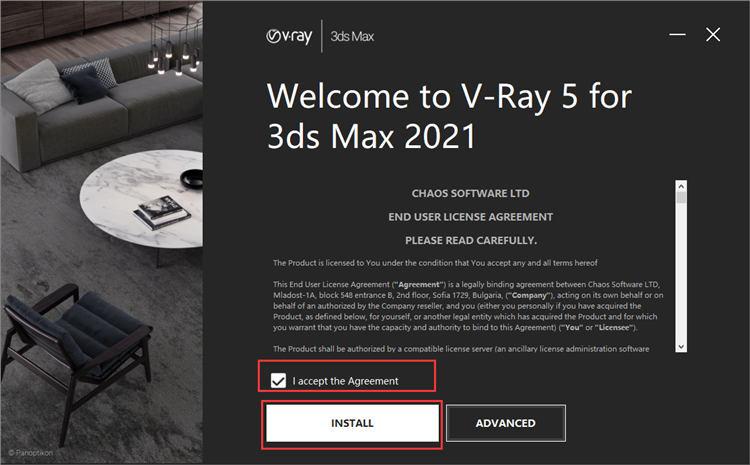Click the 3ds Max product label
750x465 pixels.
352,36
